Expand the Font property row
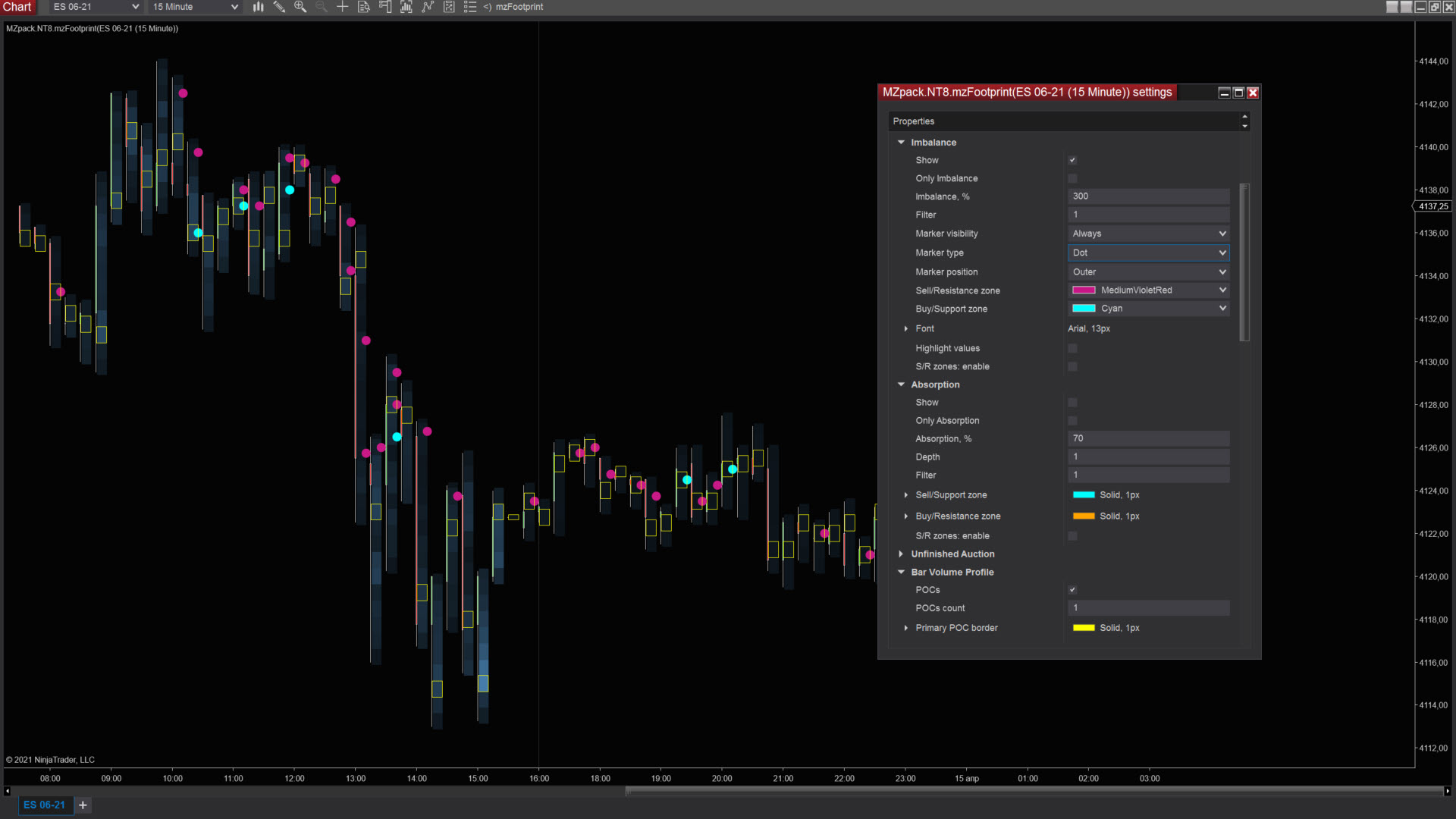1456x819 pixels. coord(905,328)
